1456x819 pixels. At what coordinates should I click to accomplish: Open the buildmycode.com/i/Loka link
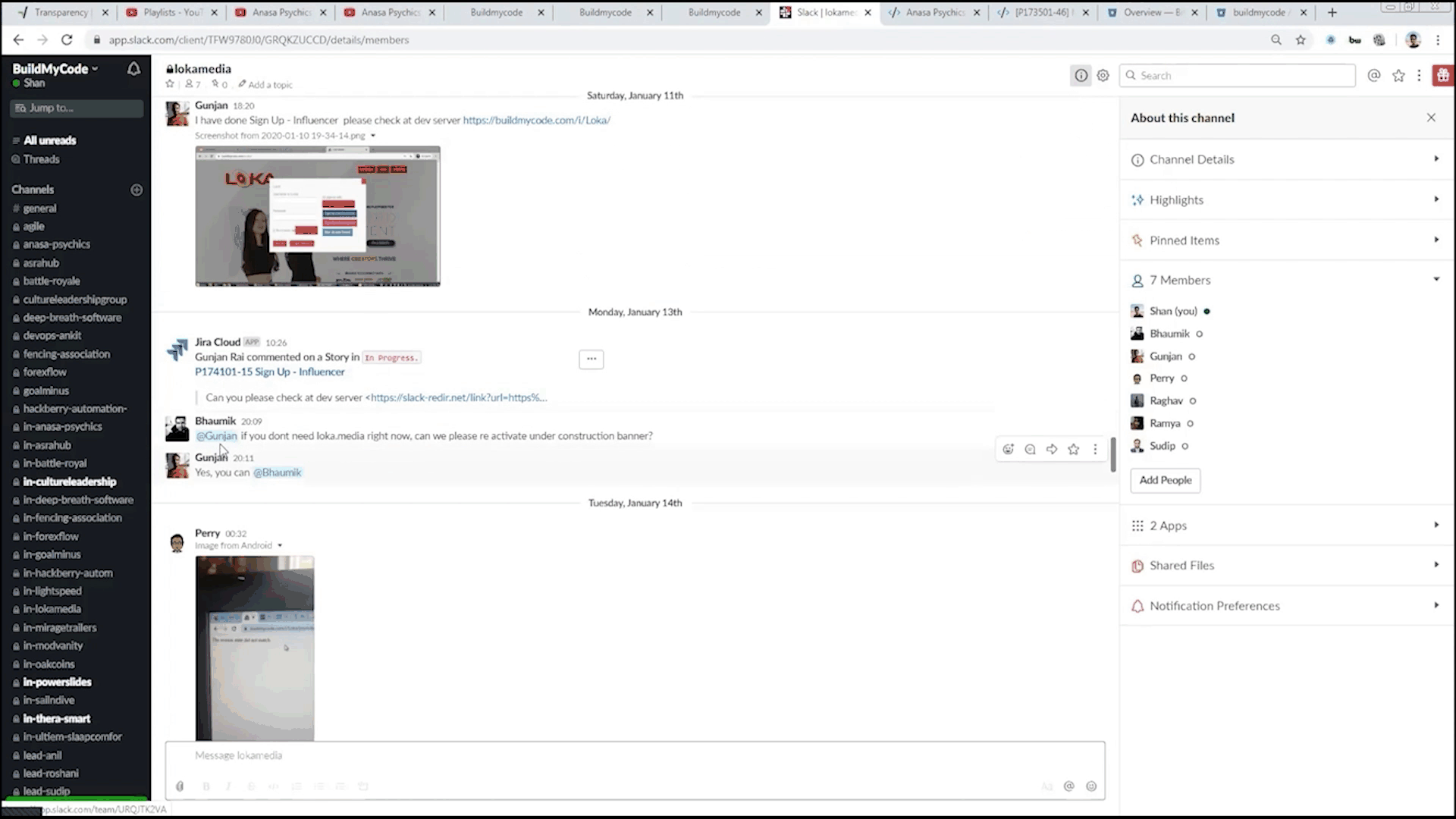pyautogui.click(x=536, y=120)
